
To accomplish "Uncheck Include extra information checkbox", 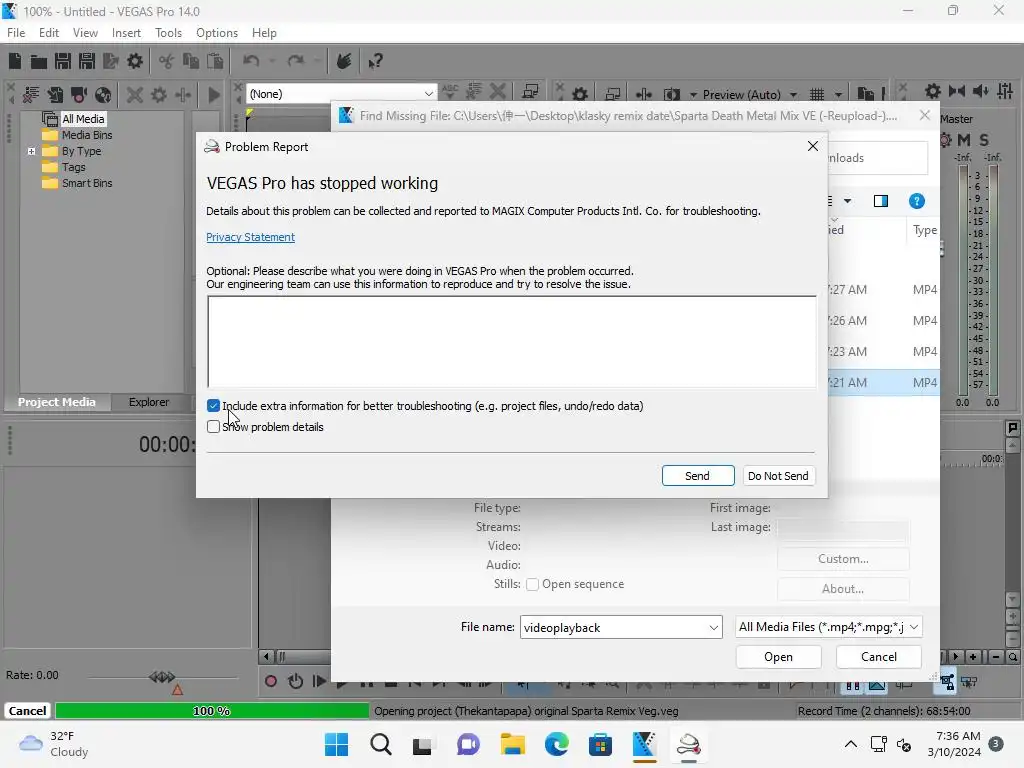I will pos(214,406).
